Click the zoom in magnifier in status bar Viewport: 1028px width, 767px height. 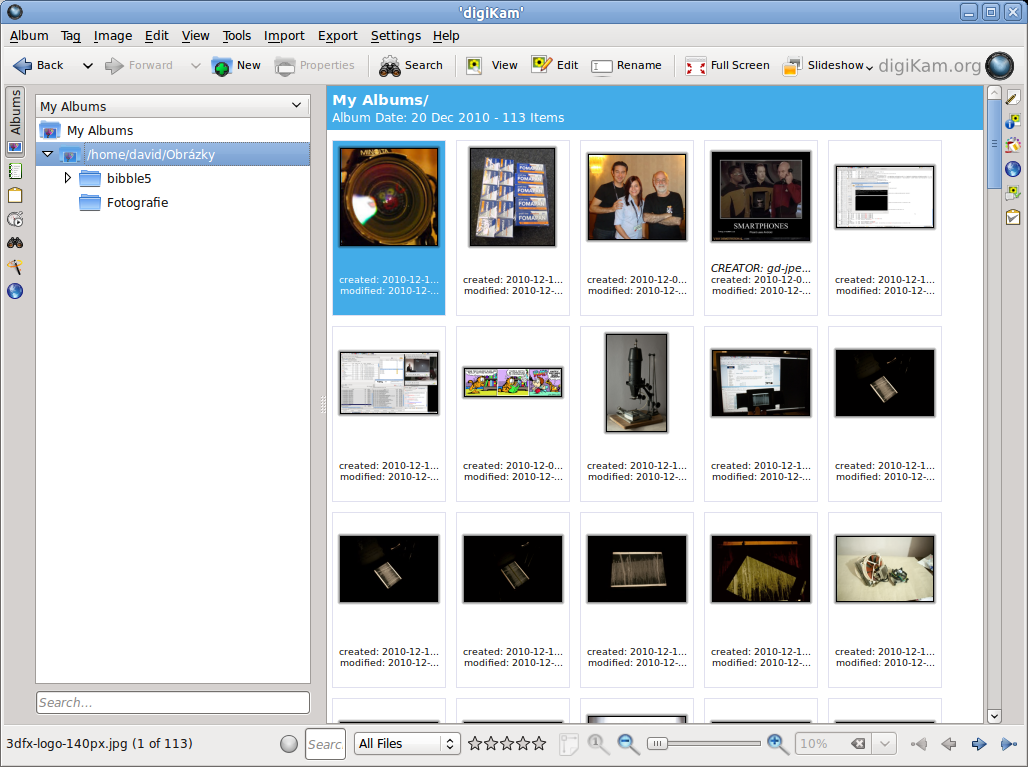coord(778,743)
